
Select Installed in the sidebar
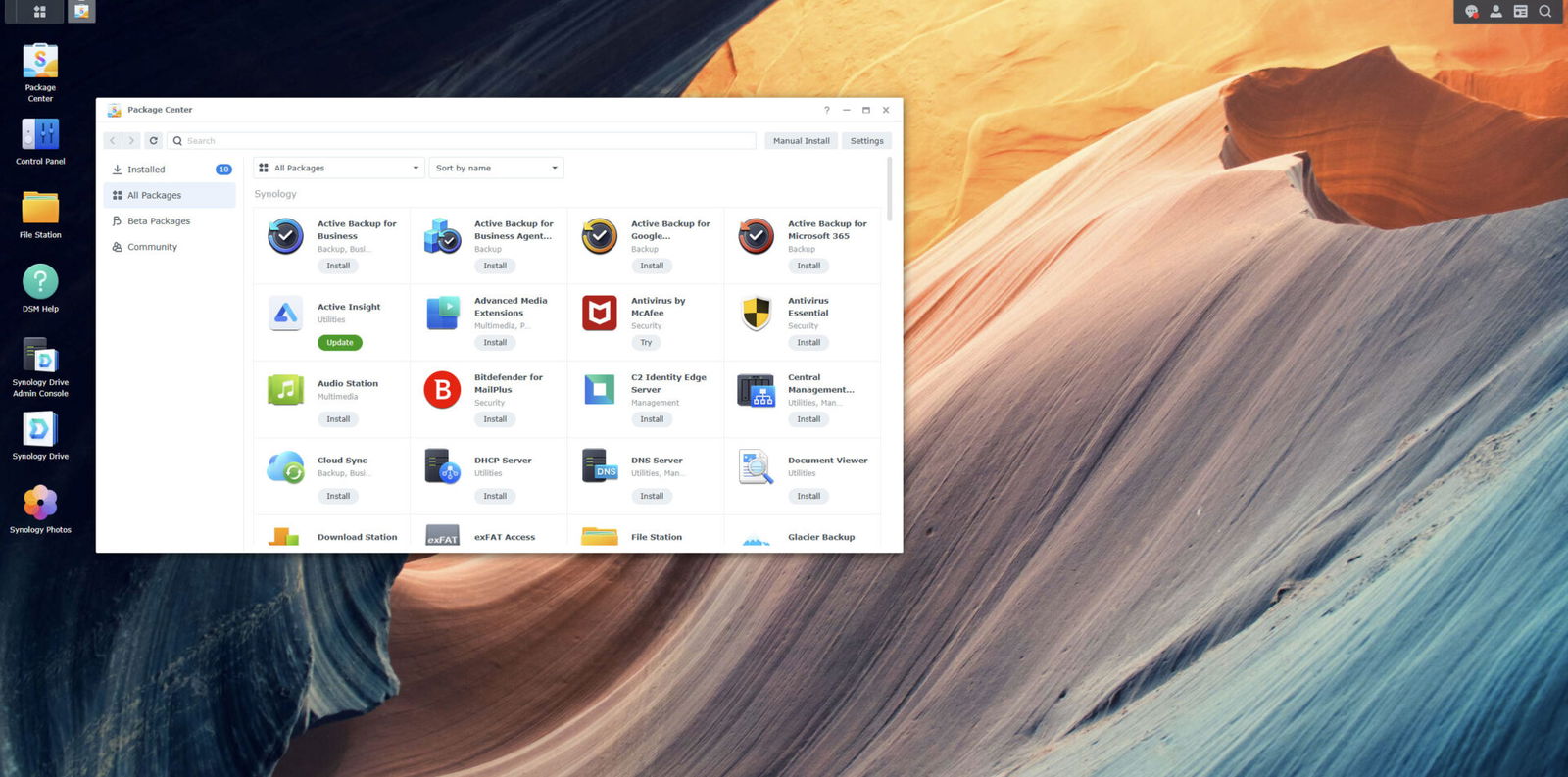pyautogui.click(x=146, y=170)
